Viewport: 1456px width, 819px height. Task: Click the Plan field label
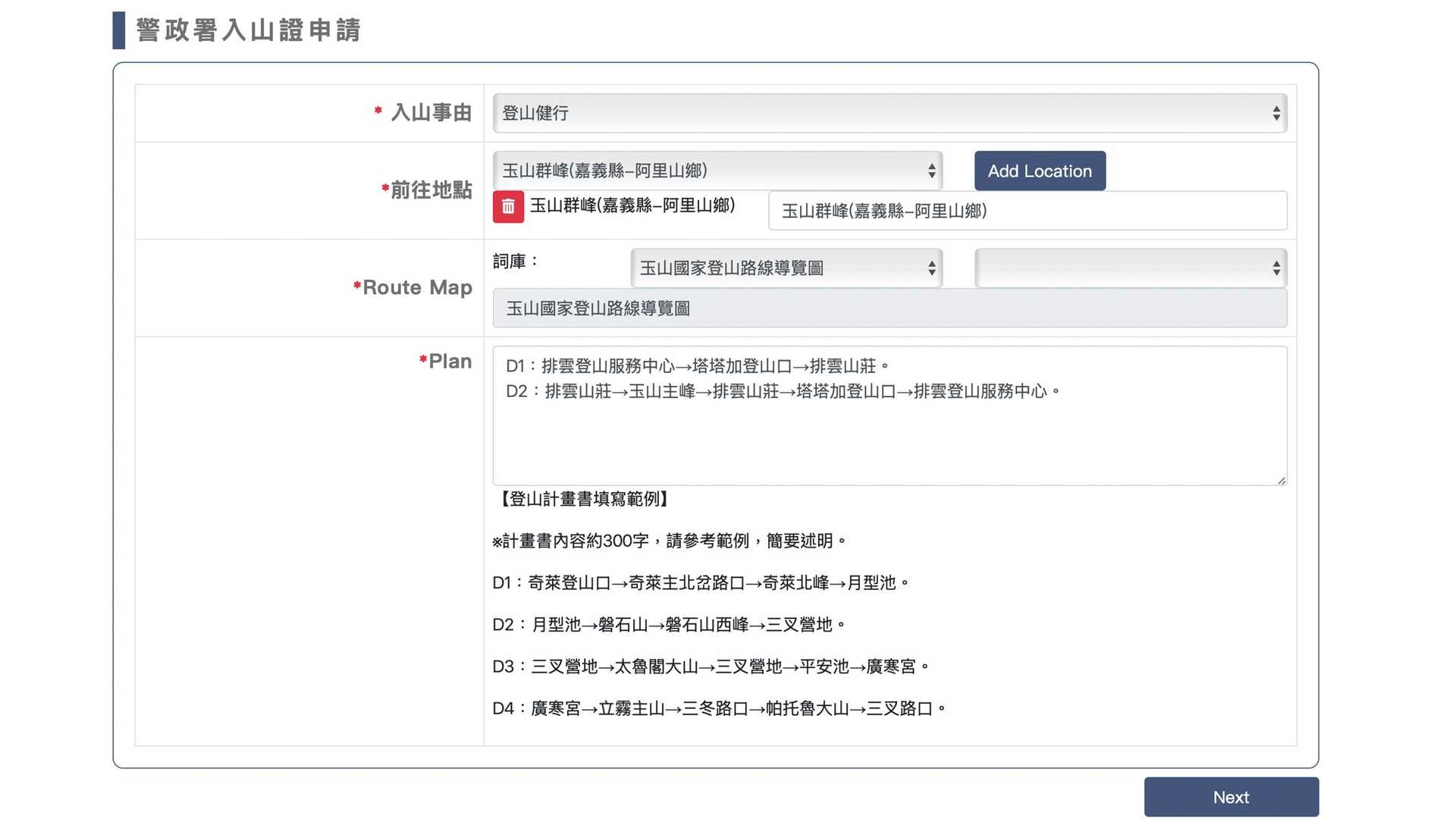(450, 361)
